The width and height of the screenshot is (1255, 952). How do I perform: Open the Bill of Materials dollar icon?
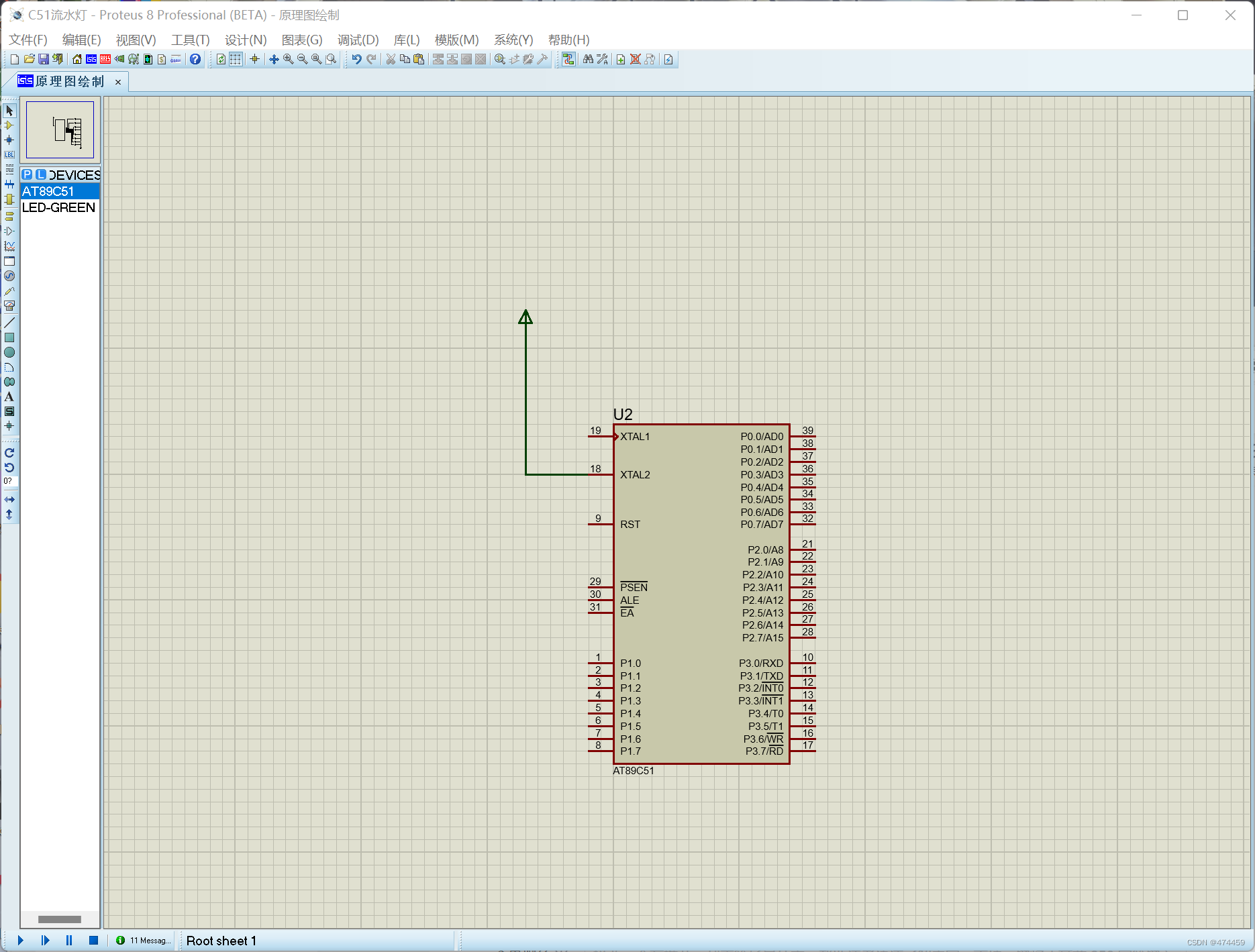162,59
